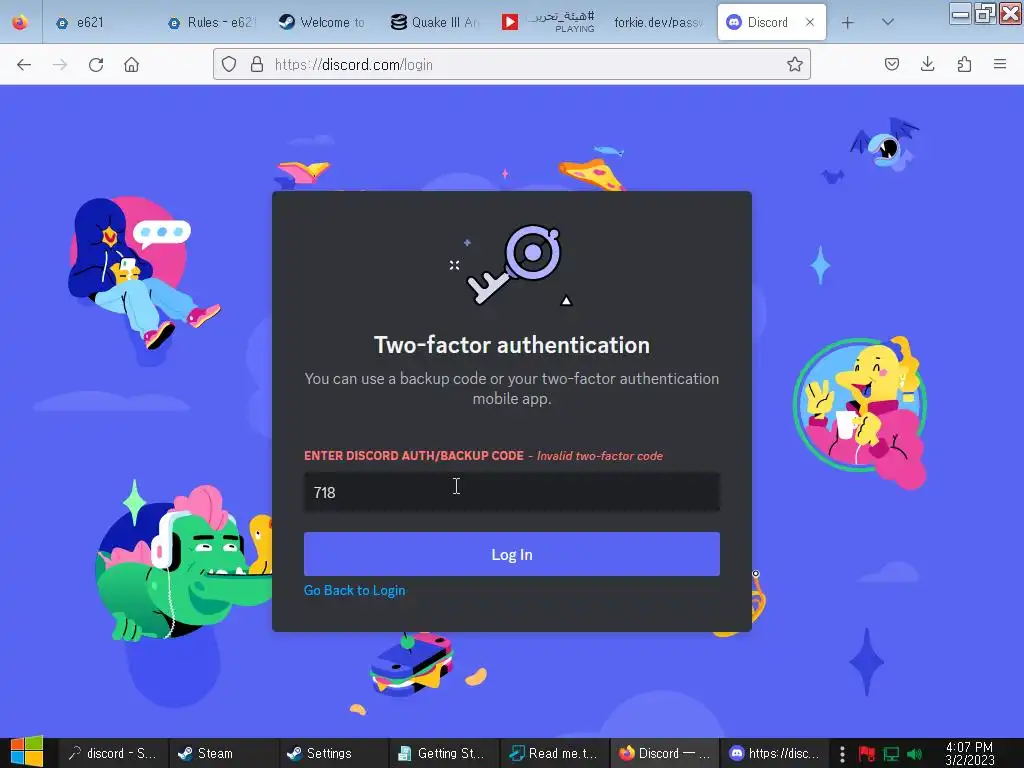The width and height of the screenshot is (1024, 768).
Task: Click the discord.com/login address bar
Action: pyautogui.click(x=512, y=64)
